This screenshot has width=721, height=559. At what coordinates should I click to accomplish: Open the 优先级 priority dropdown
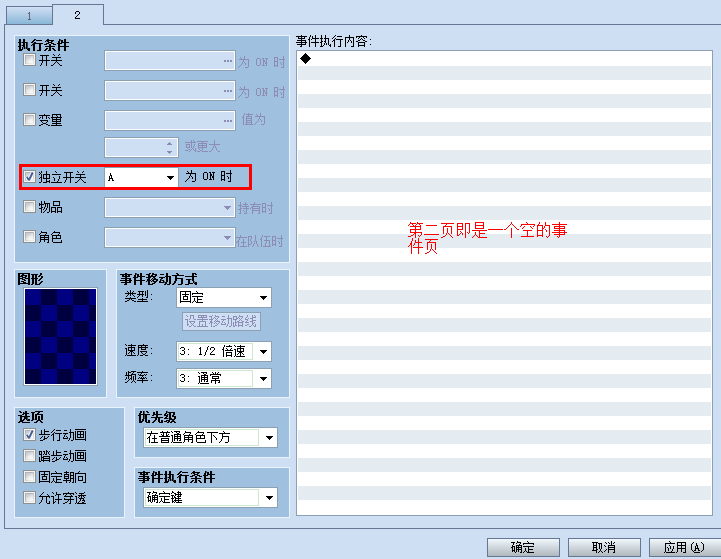pyautogui.click(x=210, y=438)
